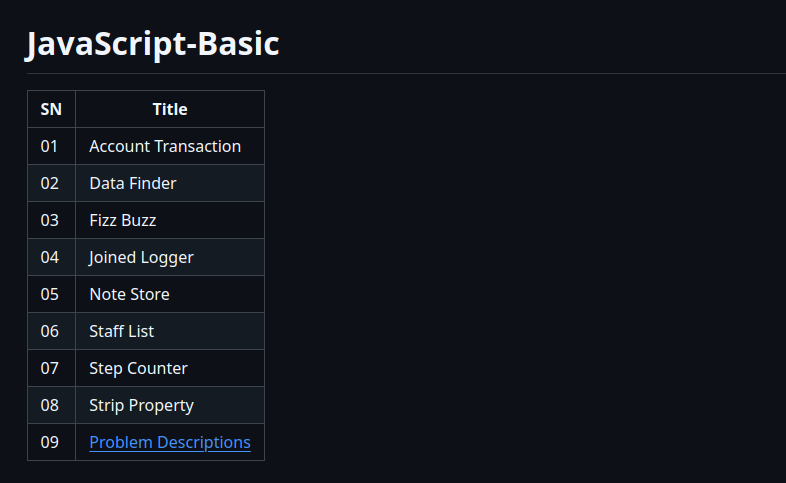Click the Fizz Buzz row title
Screen dimensions: 786x483
coord(123,220)
